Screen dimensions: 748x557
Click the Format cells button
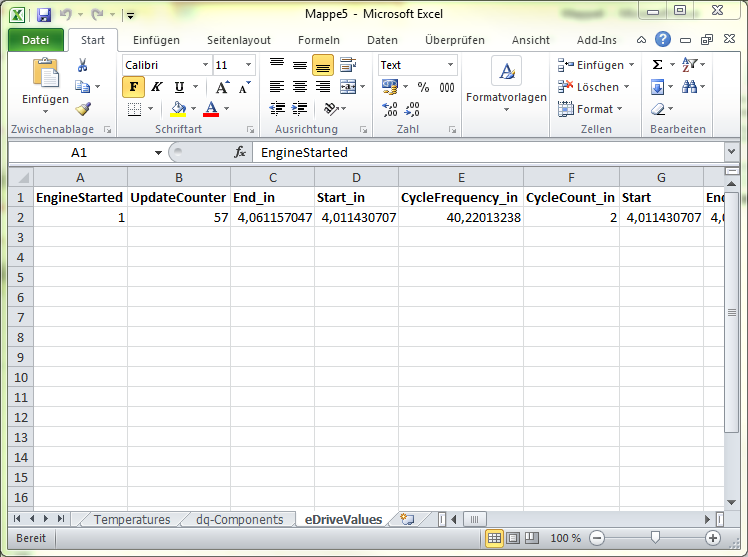click(590, 109)
